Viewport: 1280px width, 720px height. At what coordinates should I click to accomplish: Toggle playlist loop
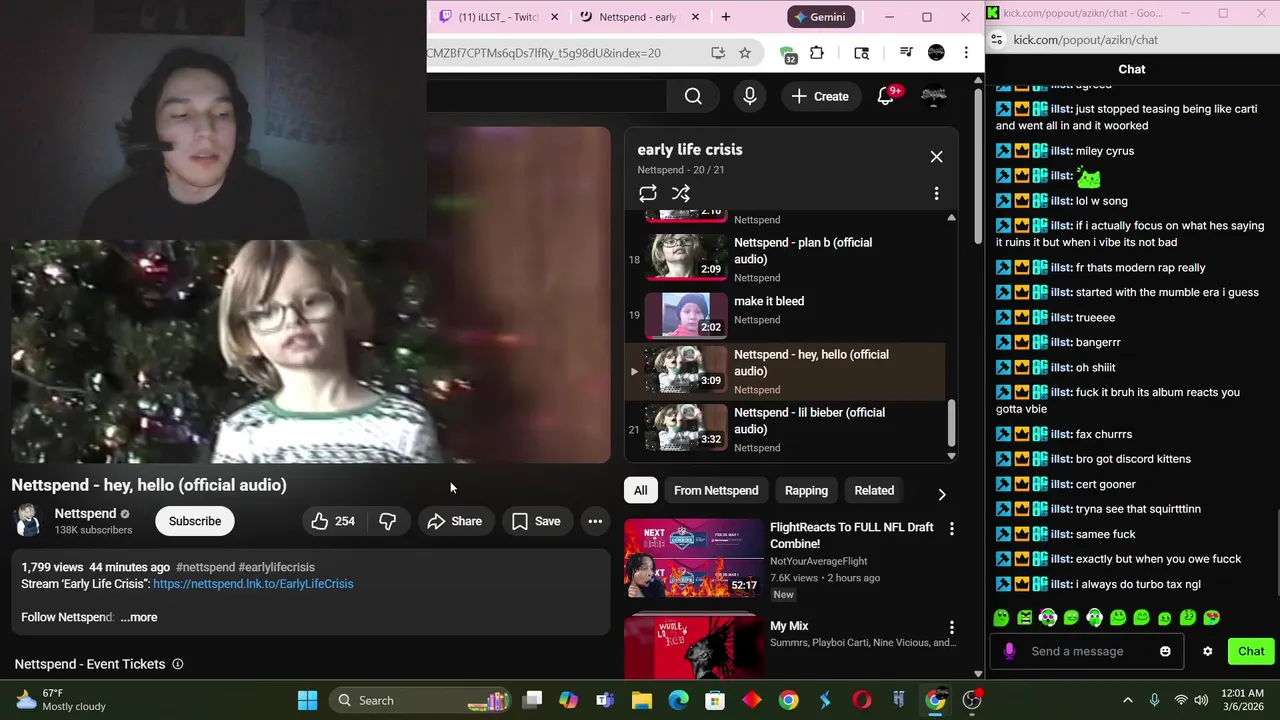(x=648, y=193)
